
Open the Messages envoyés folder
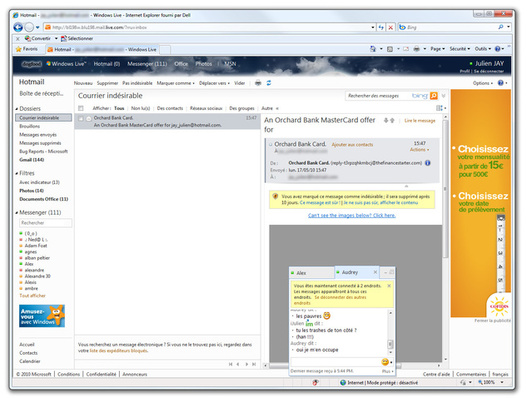pos(38,135)
